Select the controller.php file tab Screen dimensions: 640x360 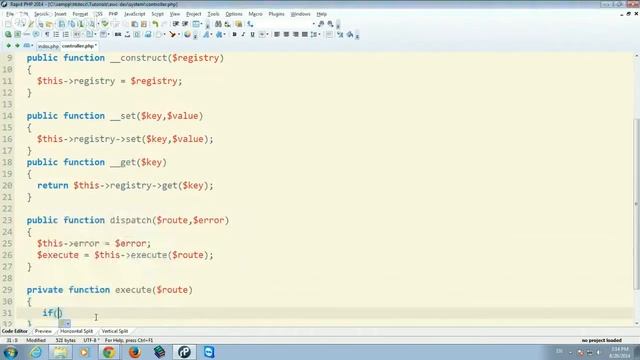79,46
